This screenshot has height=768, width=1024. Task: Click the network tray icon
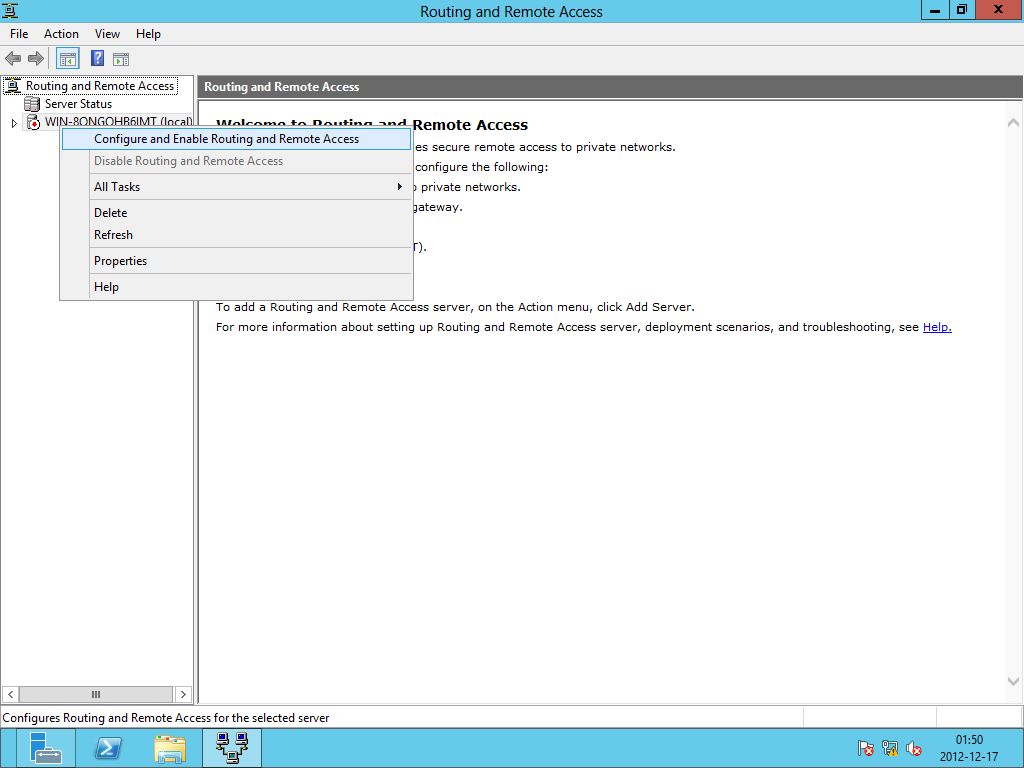pos(890,748)
